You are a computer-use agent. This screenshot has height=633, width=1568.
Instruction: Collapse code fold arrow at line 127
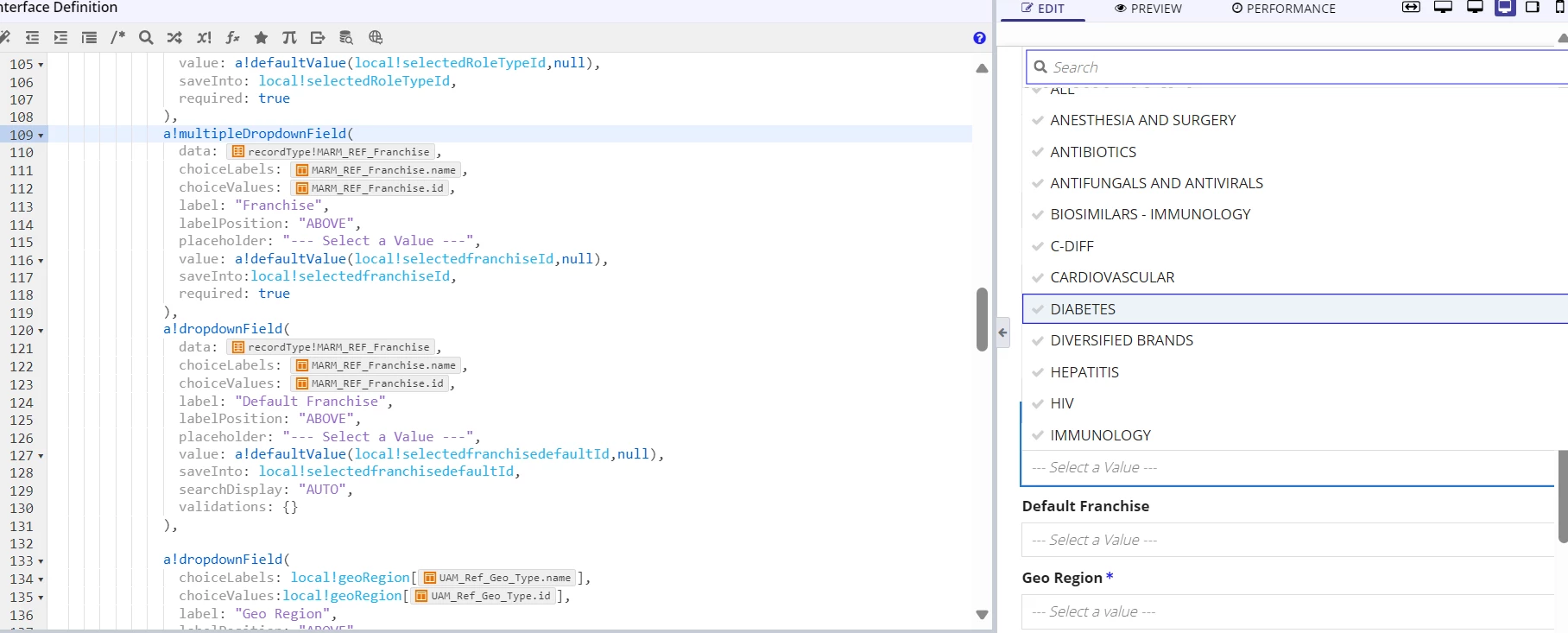41,456
